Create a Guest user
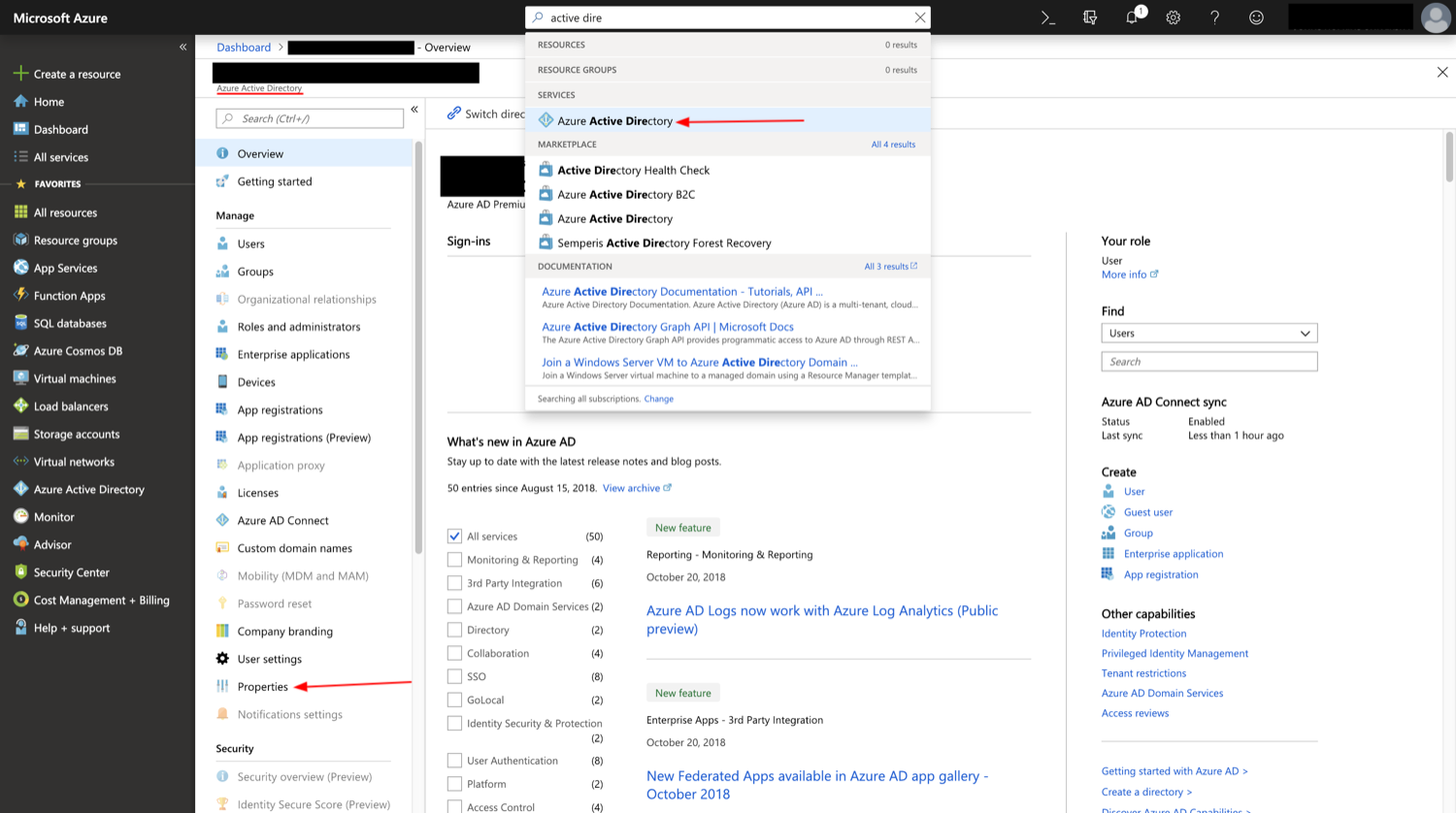The width and height of the screenshot is (1456, 813). coord(1147,512)
